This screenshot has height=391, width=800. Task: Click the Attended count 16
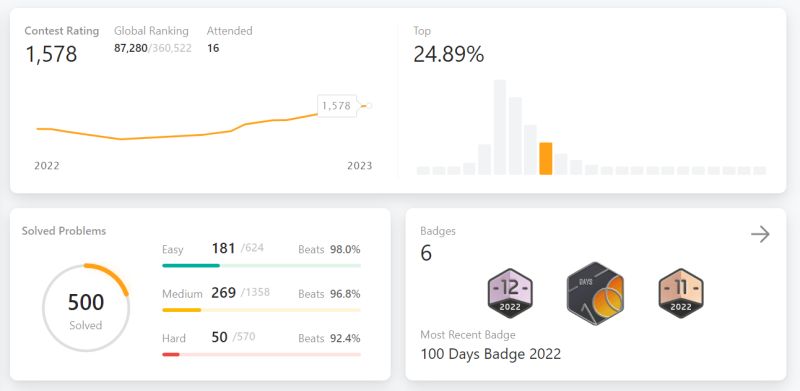pyautogui.click(x=213, y=48)
